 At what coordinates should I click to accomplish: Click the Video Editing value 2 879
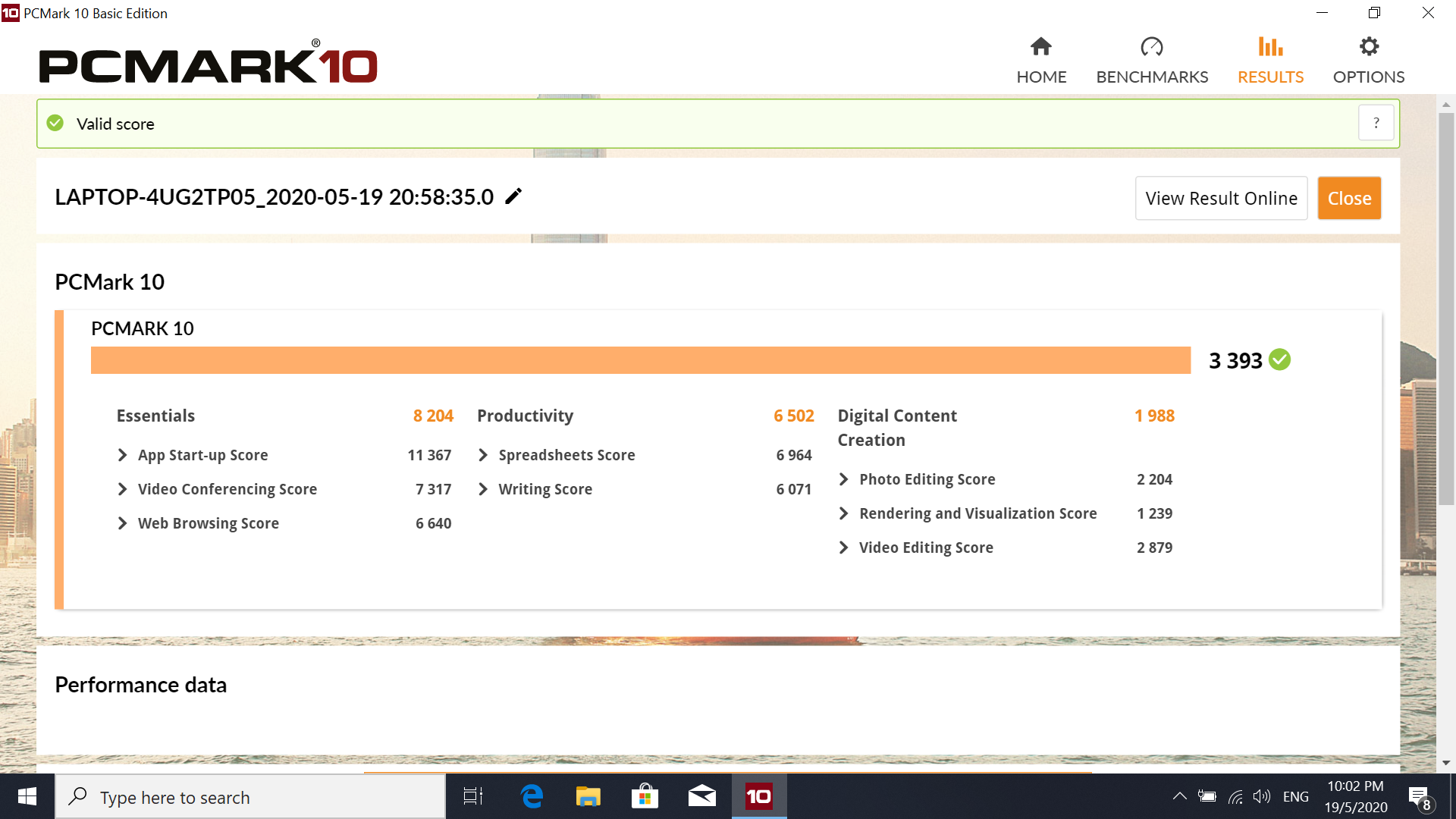pos(1154,548)
